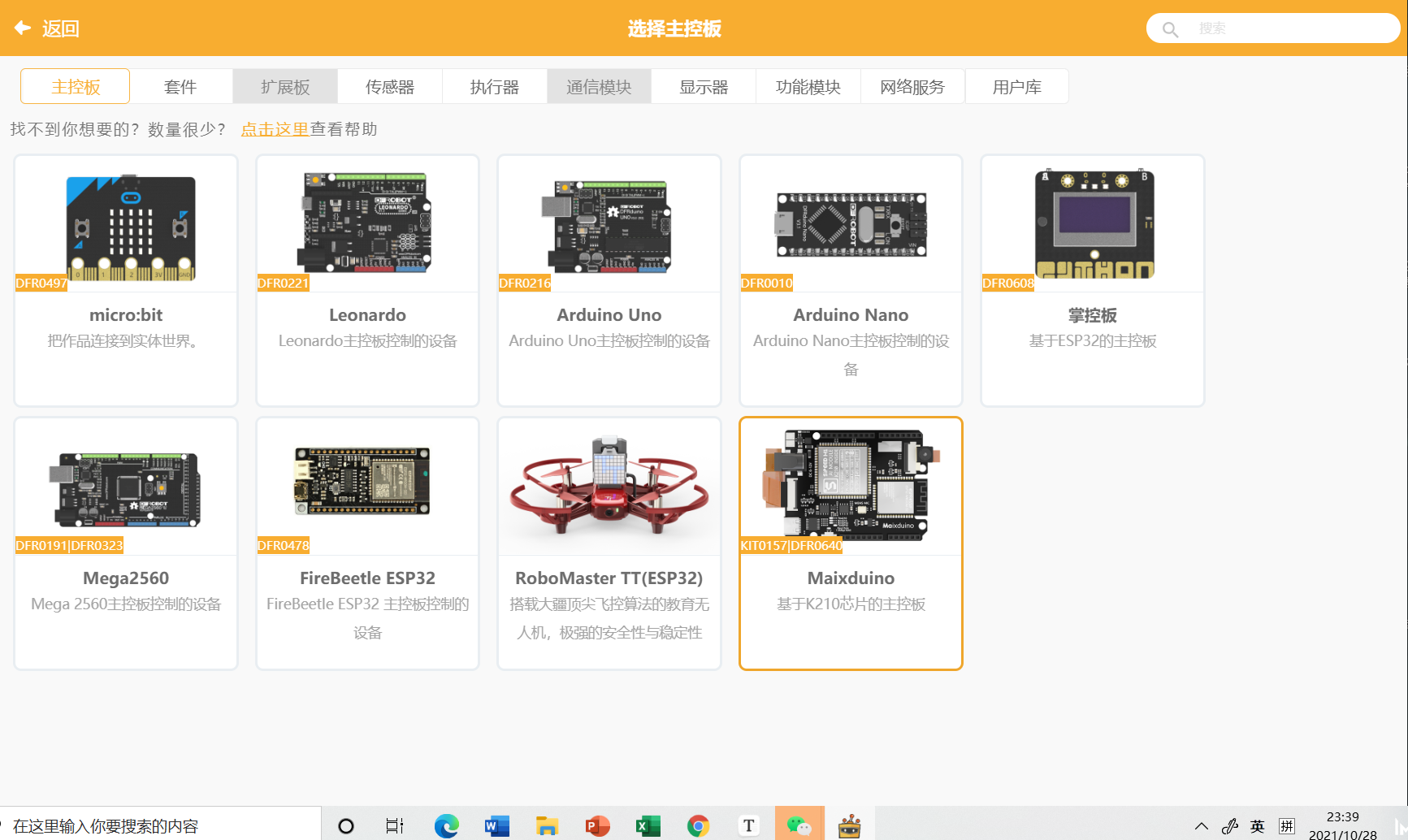Click the back arrow icon

click(23, 28)
